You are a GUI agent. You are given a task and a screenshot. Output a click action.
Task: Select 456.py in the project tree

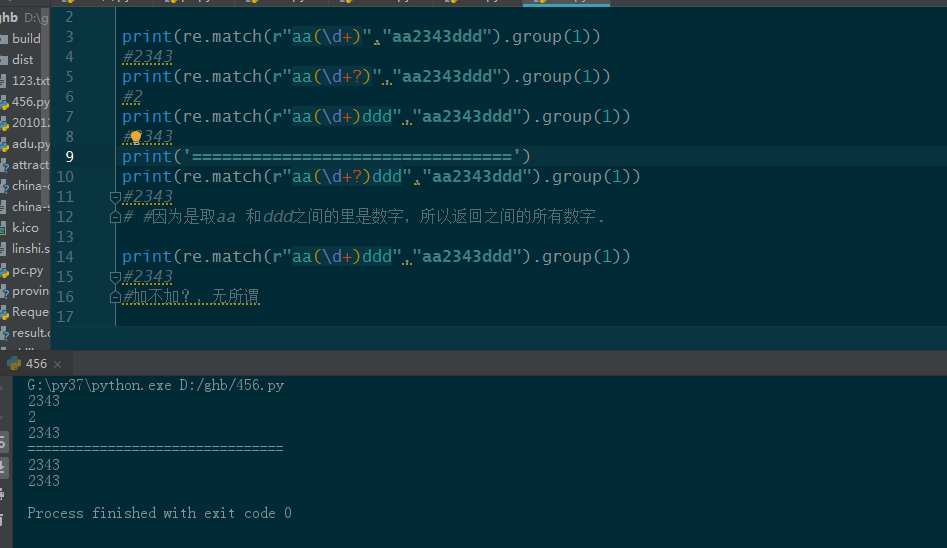click(x=29, y=102)
